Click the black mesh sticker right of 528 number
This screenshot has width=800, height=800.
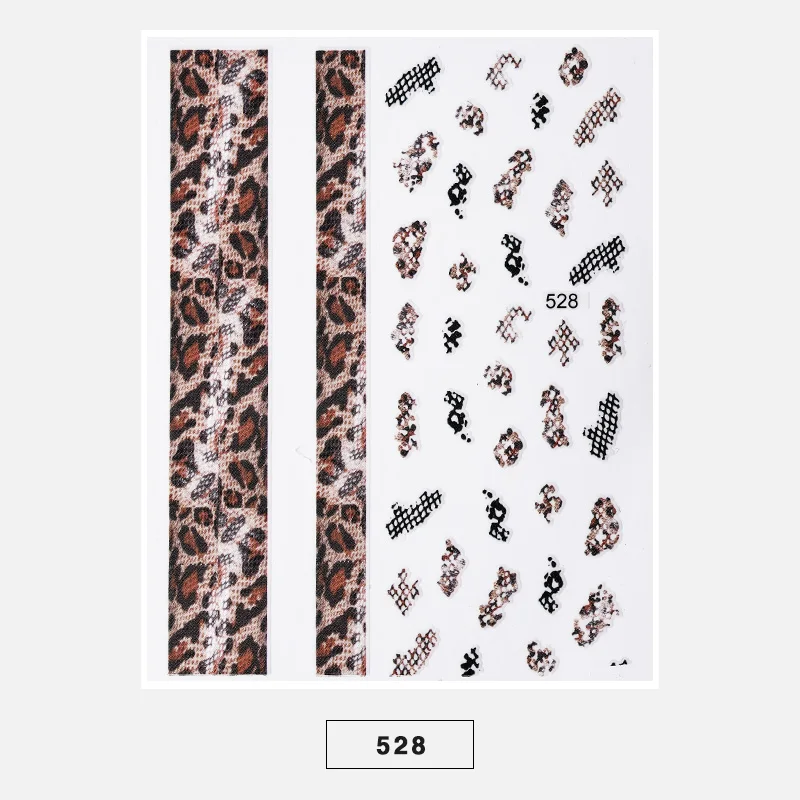point(596,261)
